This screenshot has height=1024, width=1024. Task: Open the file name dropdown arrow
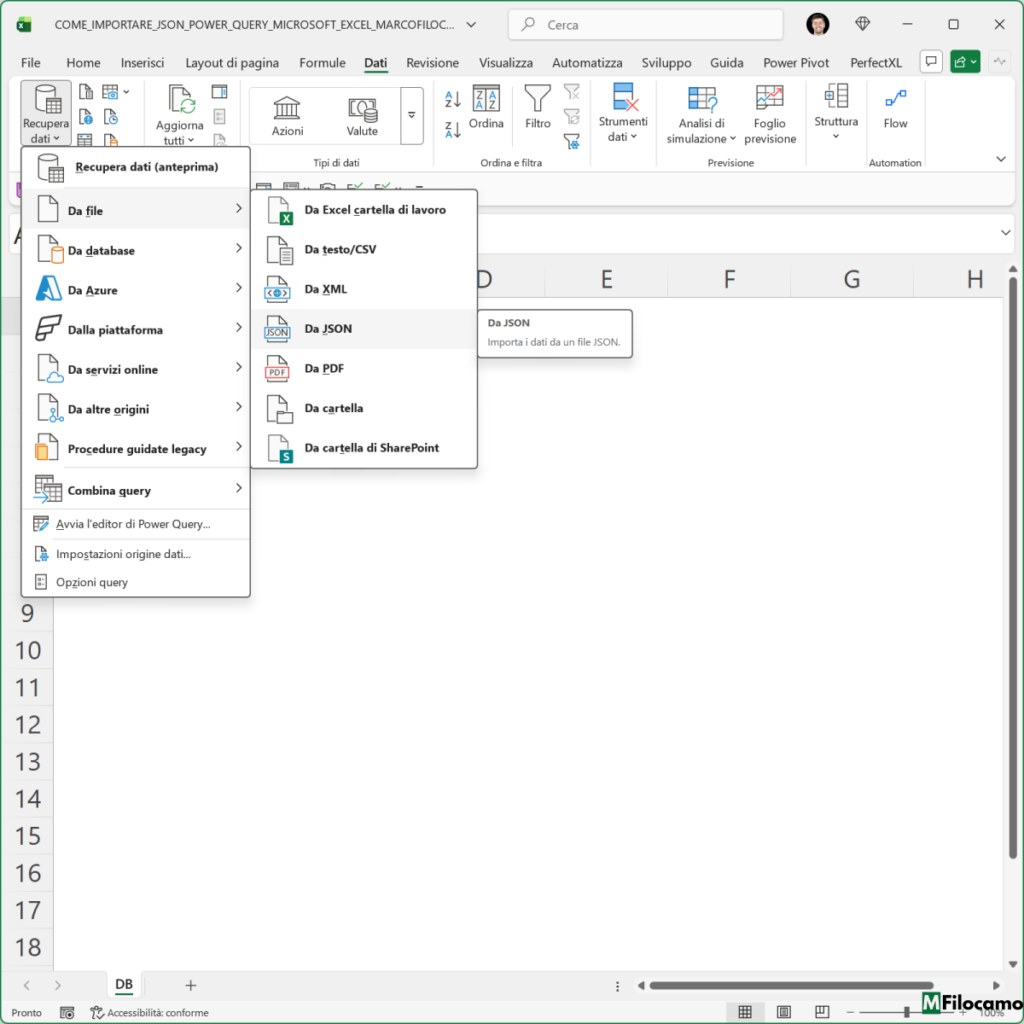[471, 25]
